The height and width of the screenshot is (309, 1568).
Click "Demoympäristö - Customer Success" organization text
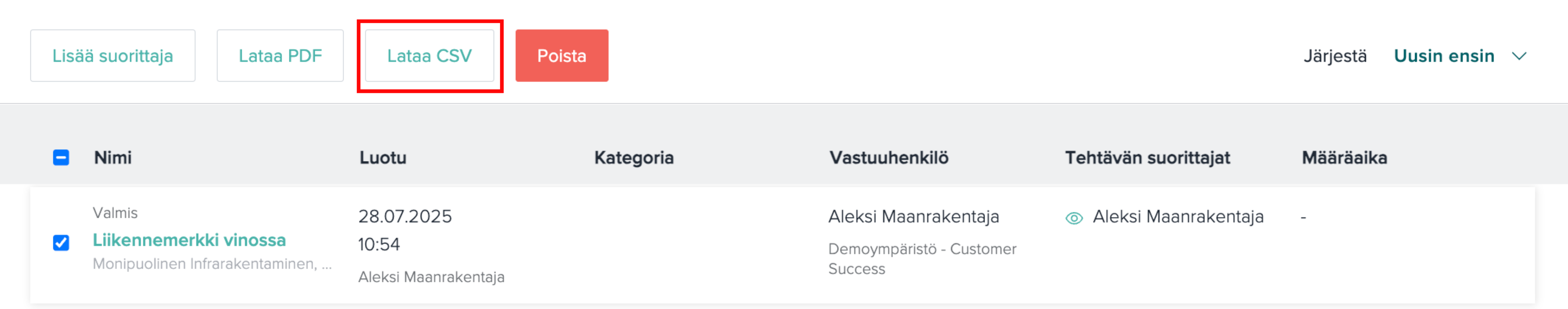coord(921,259)
